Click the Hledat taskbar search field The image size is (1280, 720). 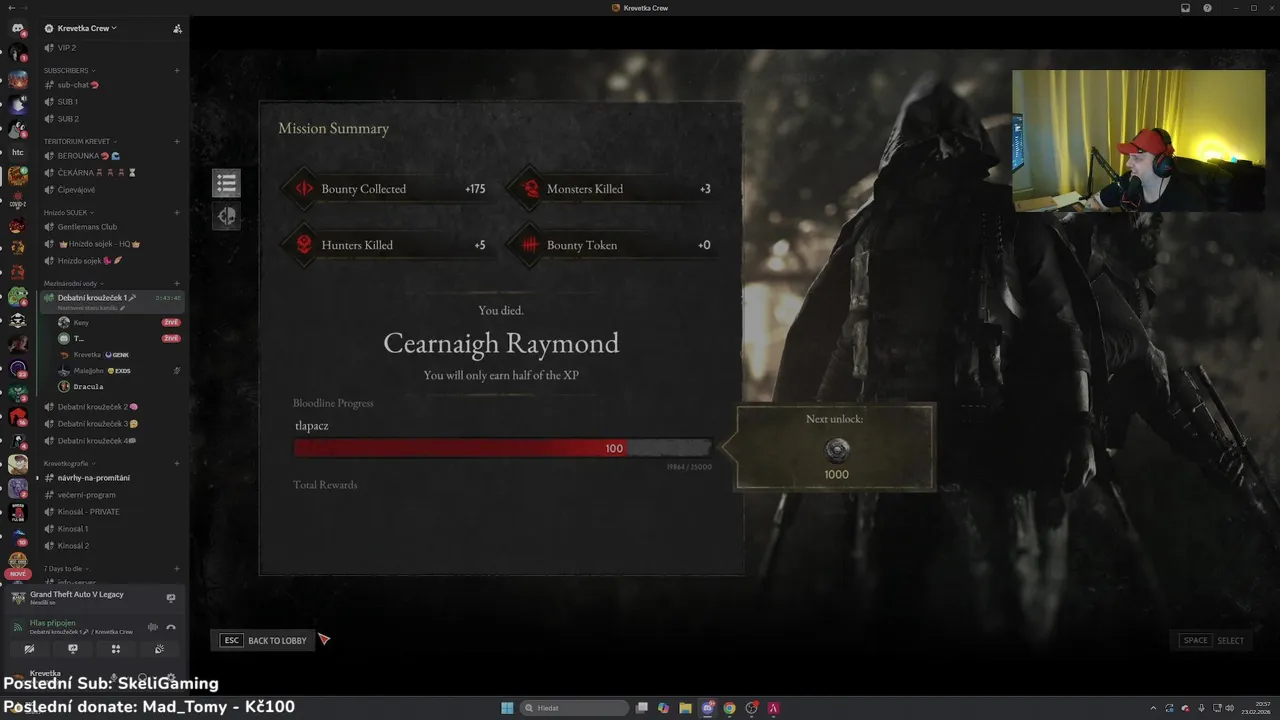[x=576, y=708]
